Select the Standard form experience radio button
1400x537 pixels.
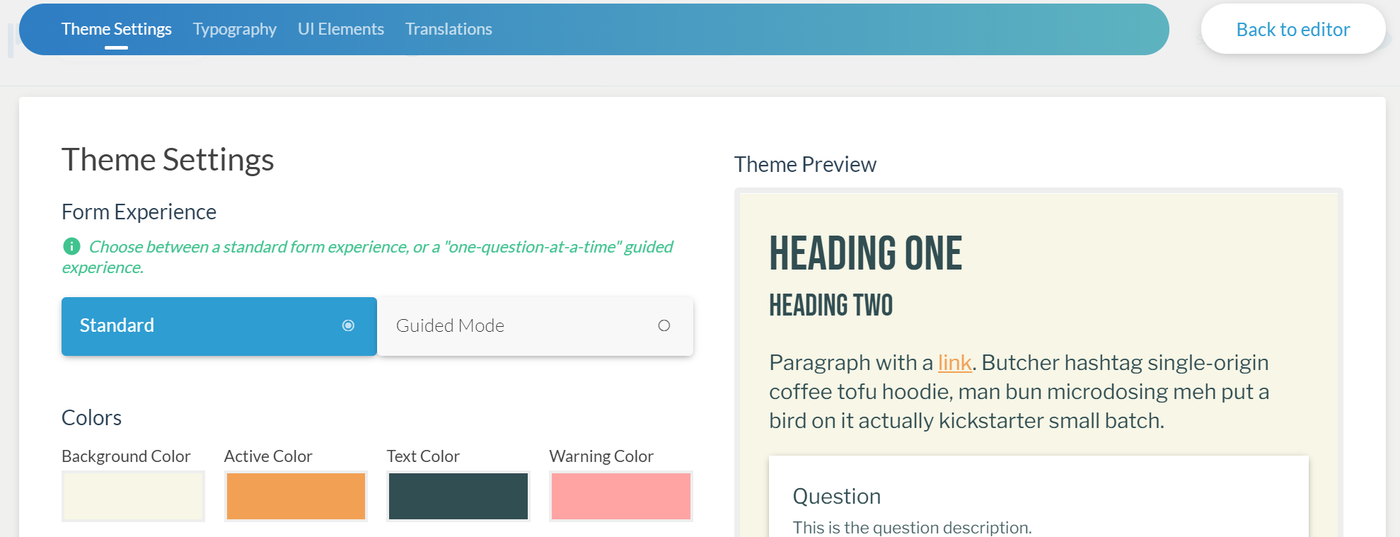[348, 326]
